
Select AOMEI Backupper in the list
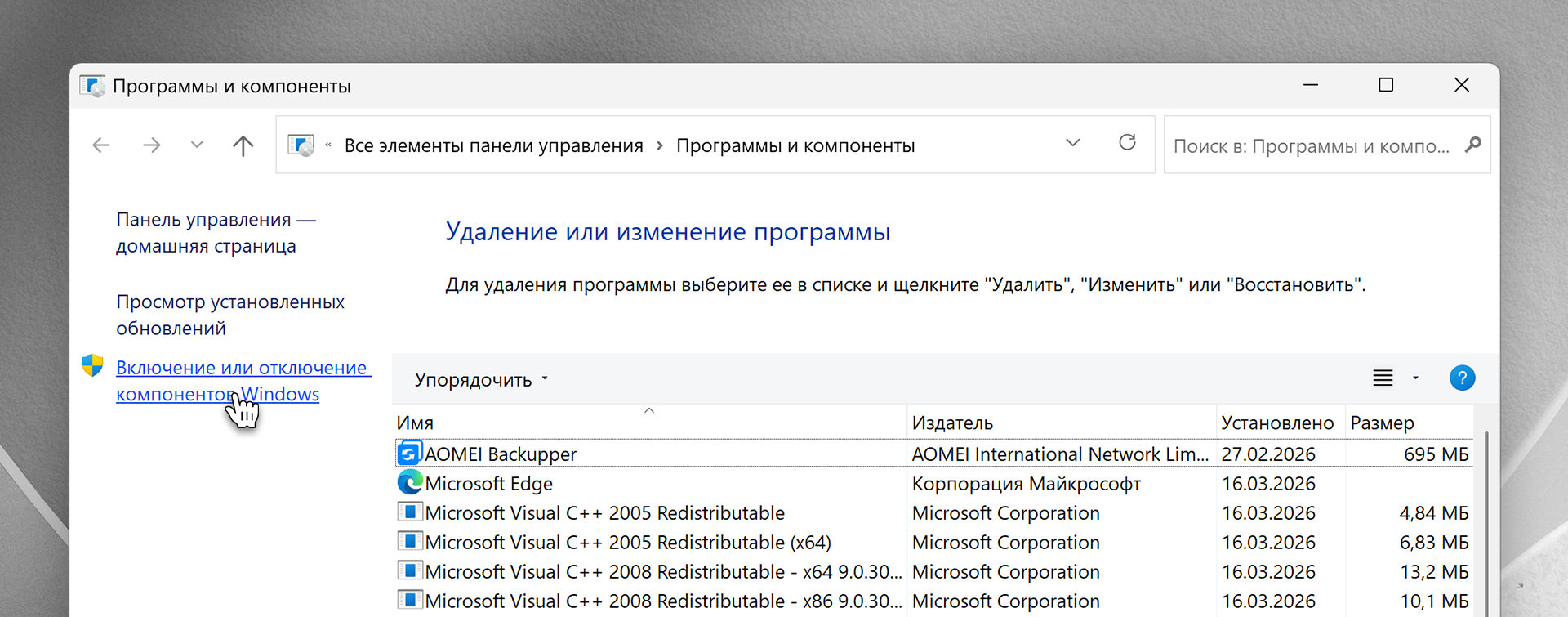click(500, 454)
